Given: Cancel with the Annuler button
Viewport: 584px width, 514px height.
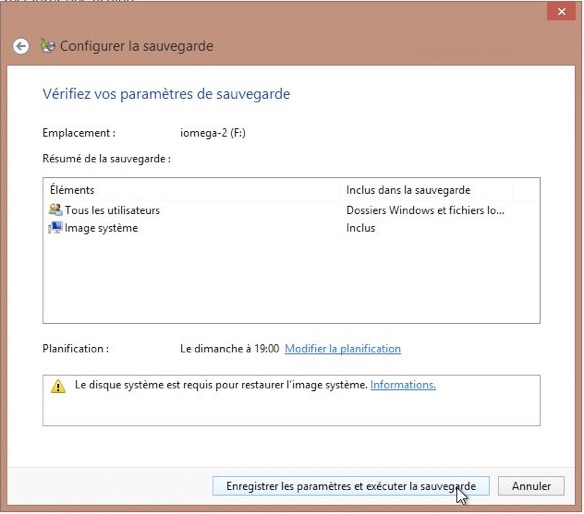Looking at the screenshot, I should pos(531,486).
